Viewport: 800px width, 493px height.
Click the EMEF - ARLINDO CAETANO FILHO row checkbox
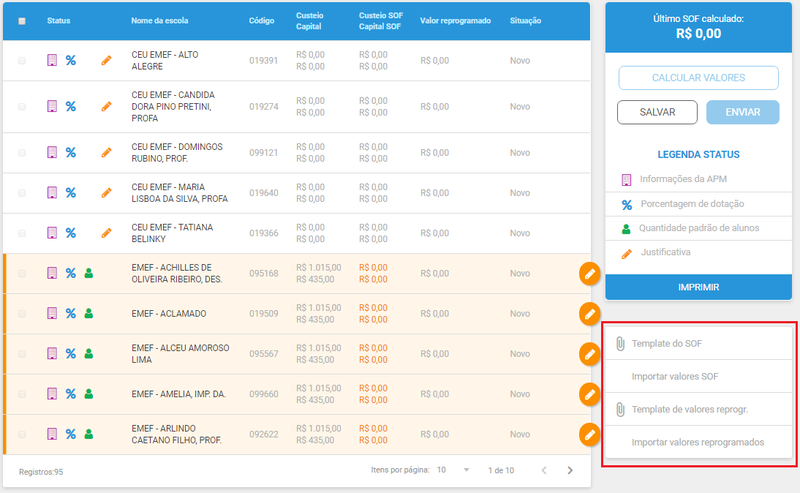pyautogui.click(x=22, y=434)
